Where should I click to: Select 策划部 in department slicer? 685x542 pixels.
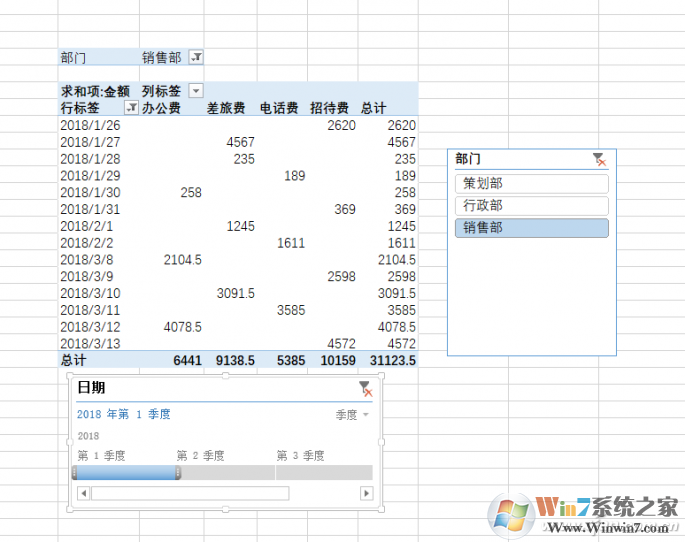tap(532, 183)
